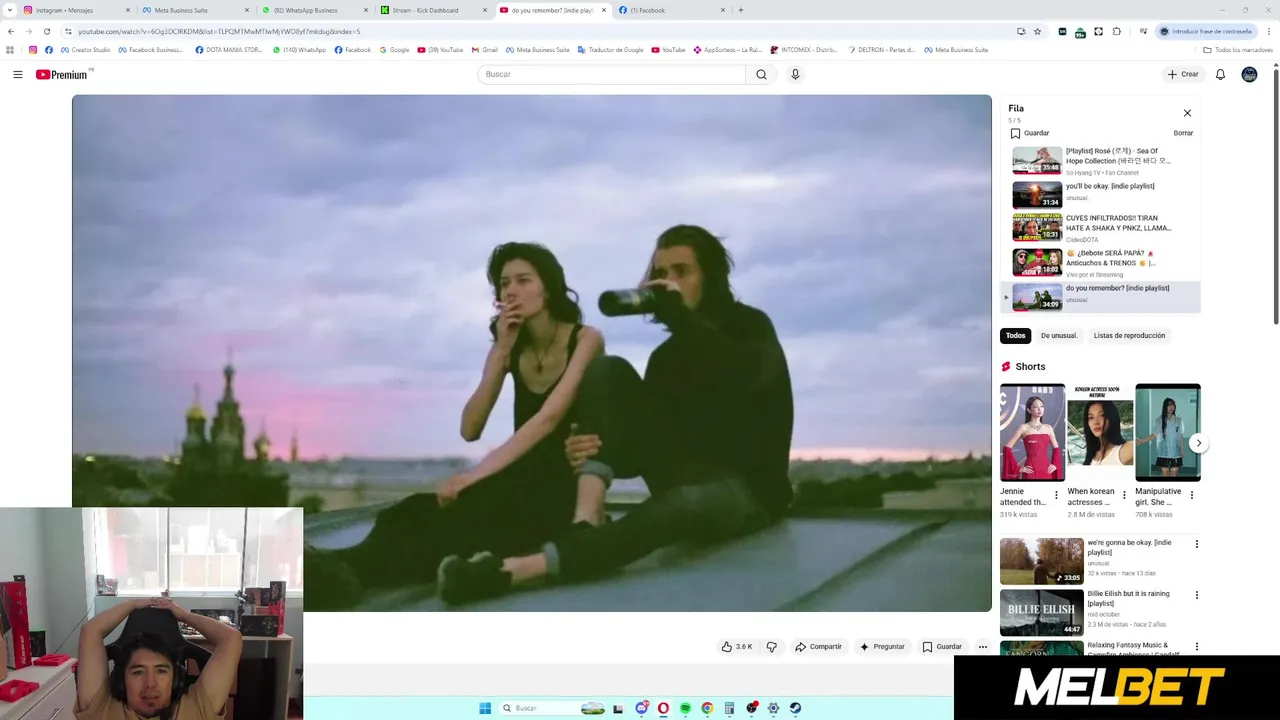Close the Fila queue panel

(x=1187, y=113)
